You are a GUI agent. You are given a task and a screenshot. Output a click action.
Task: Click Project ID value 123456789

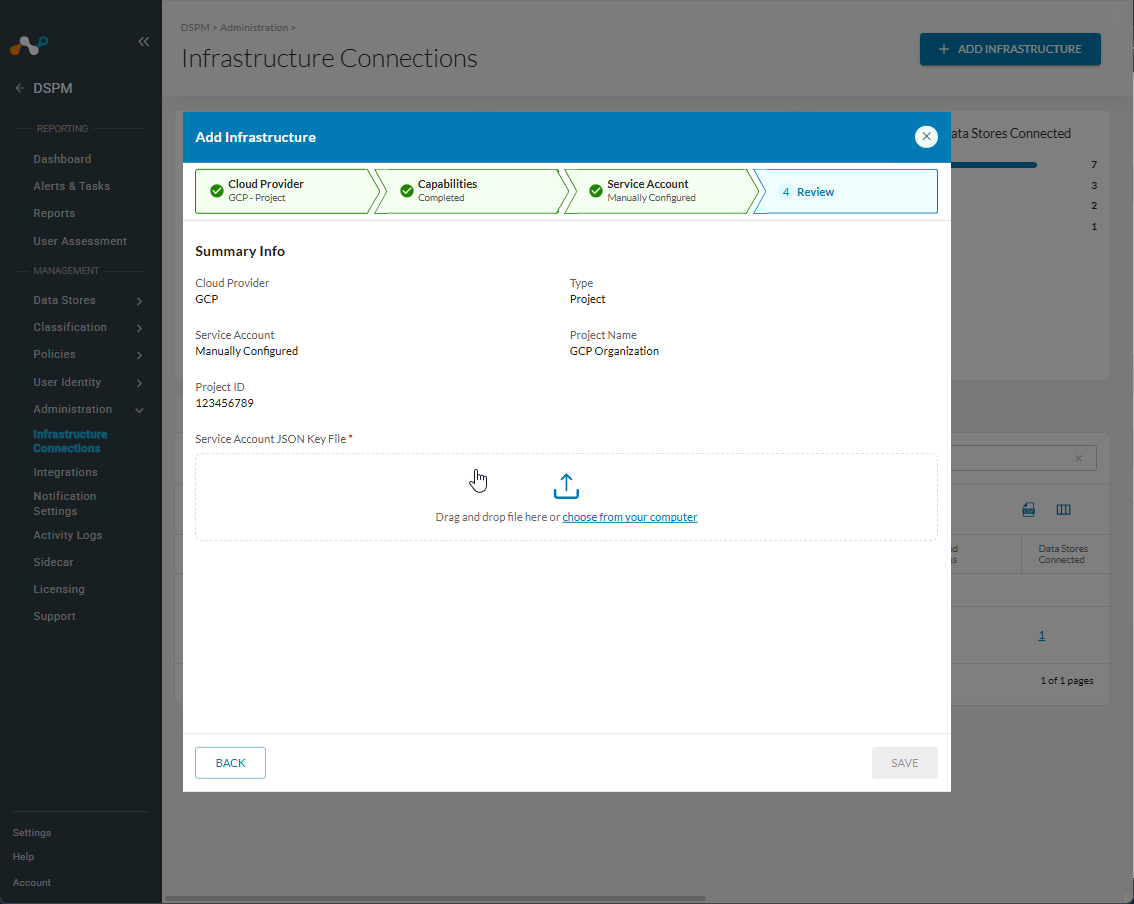pyautogui.click(x=224, y=403)
